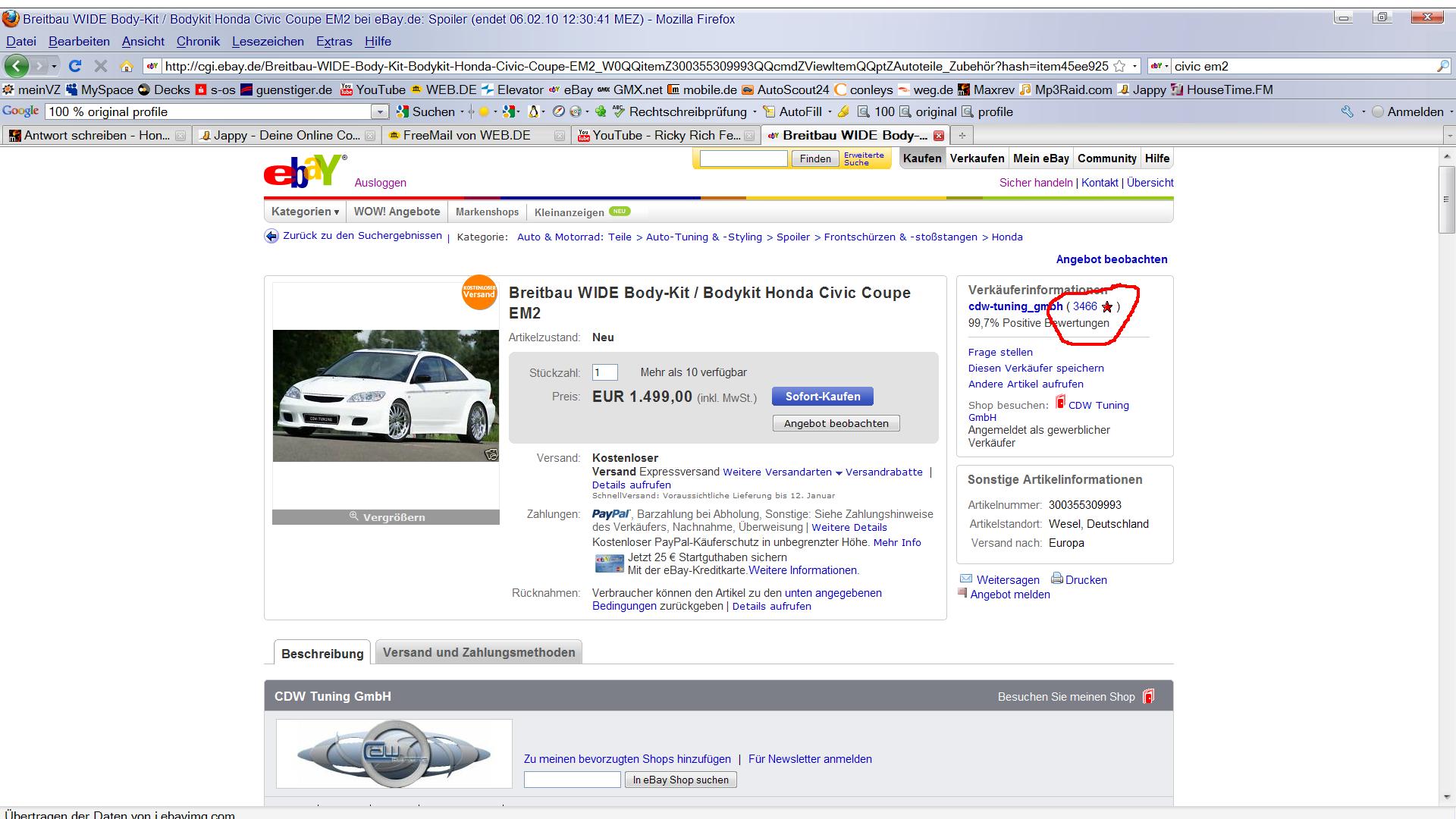Screen dimensions: 1456x819
Task: Open the Mp3Raid.com bookmark
Action: [1065, 89]
